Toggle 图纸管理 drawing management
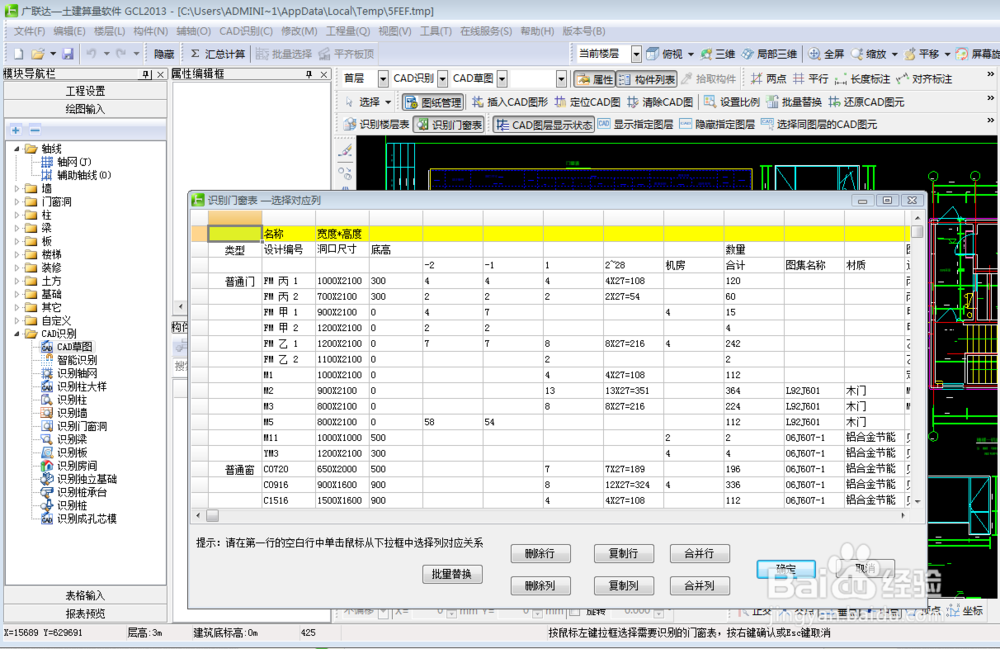The width and height of the screenshot is (1000, 649). pos(432,102)
